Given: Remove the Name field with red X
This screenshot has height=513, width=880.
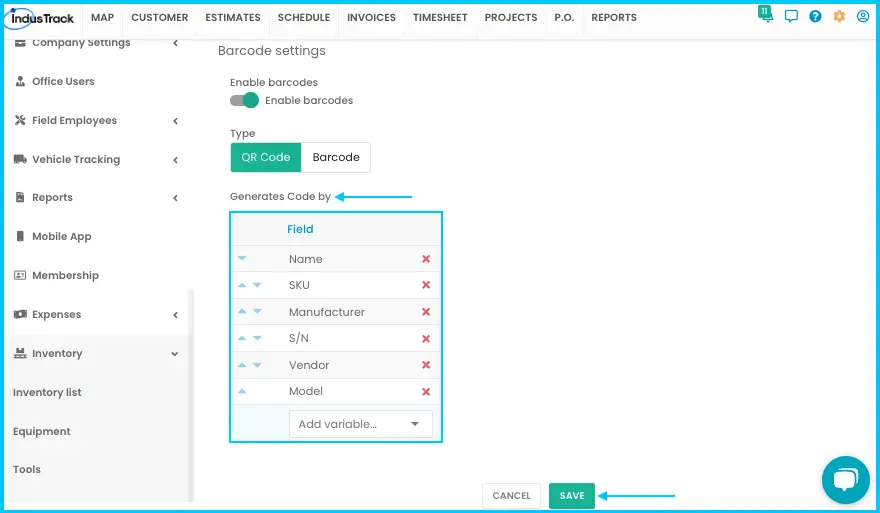Looking at the screenshot, I should tap(426, 259).
